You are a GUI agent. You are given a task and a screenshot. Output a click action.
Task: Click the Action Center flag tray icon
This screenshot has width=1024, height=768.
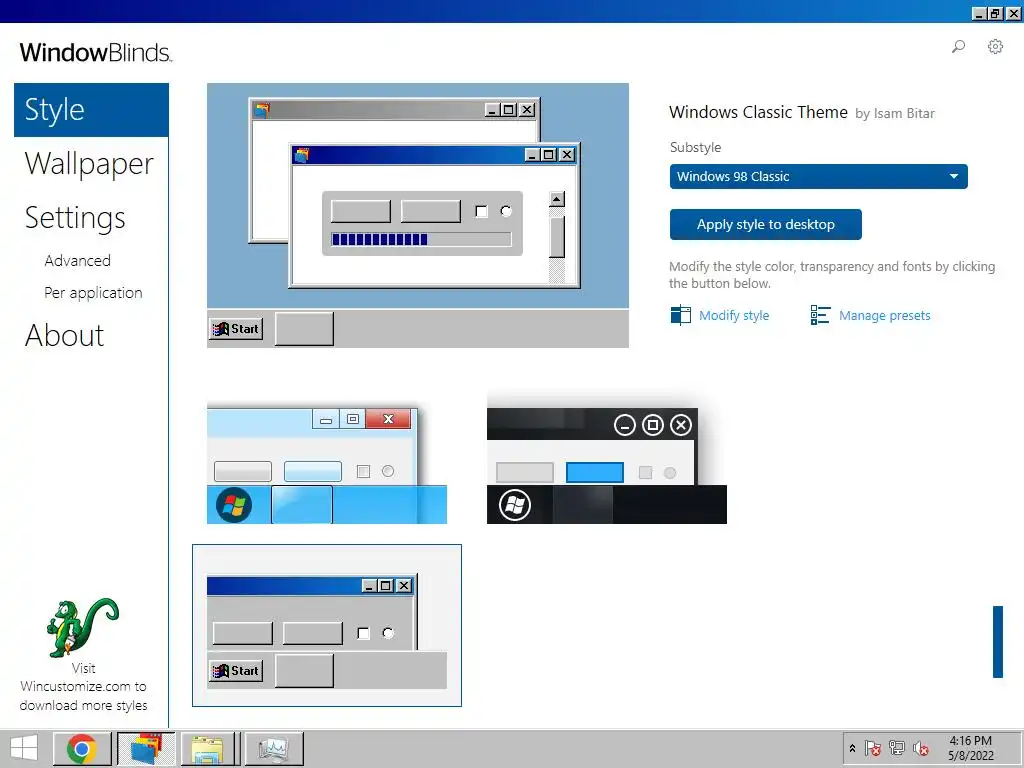click(x=872, y=748)
